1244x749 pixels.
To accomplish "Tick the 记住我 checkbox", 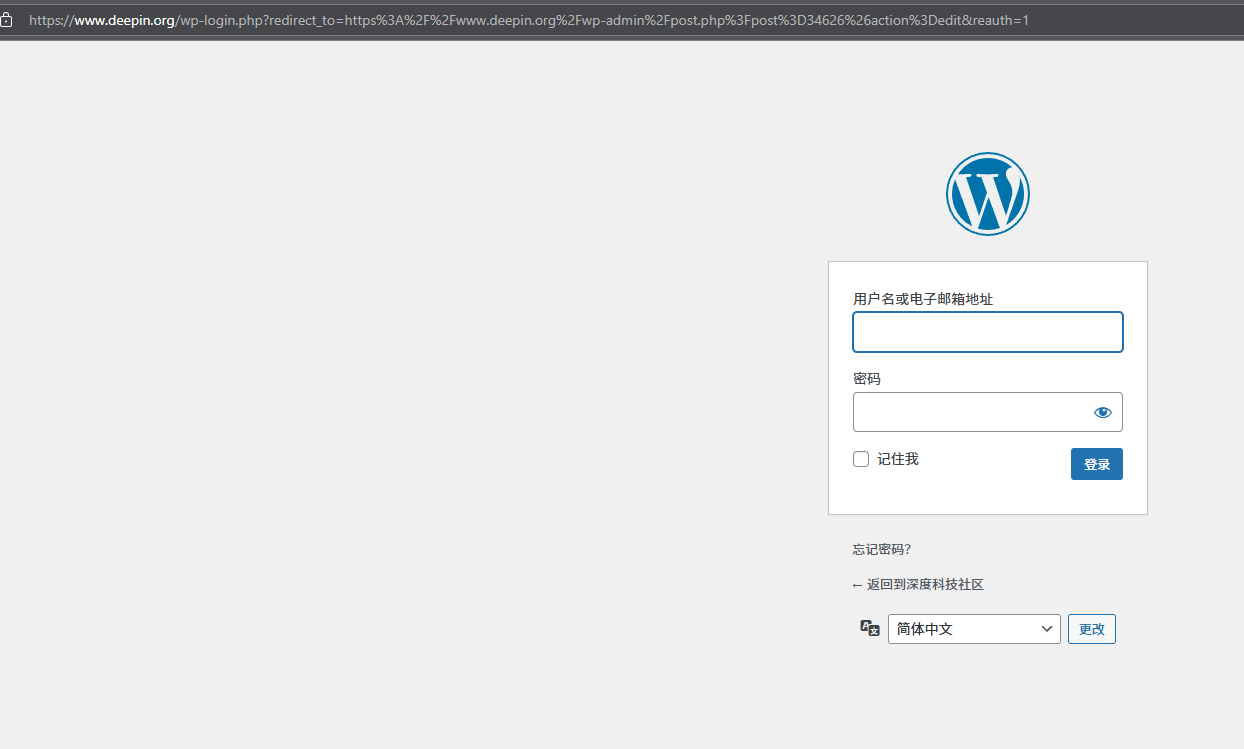I will 861,459.
